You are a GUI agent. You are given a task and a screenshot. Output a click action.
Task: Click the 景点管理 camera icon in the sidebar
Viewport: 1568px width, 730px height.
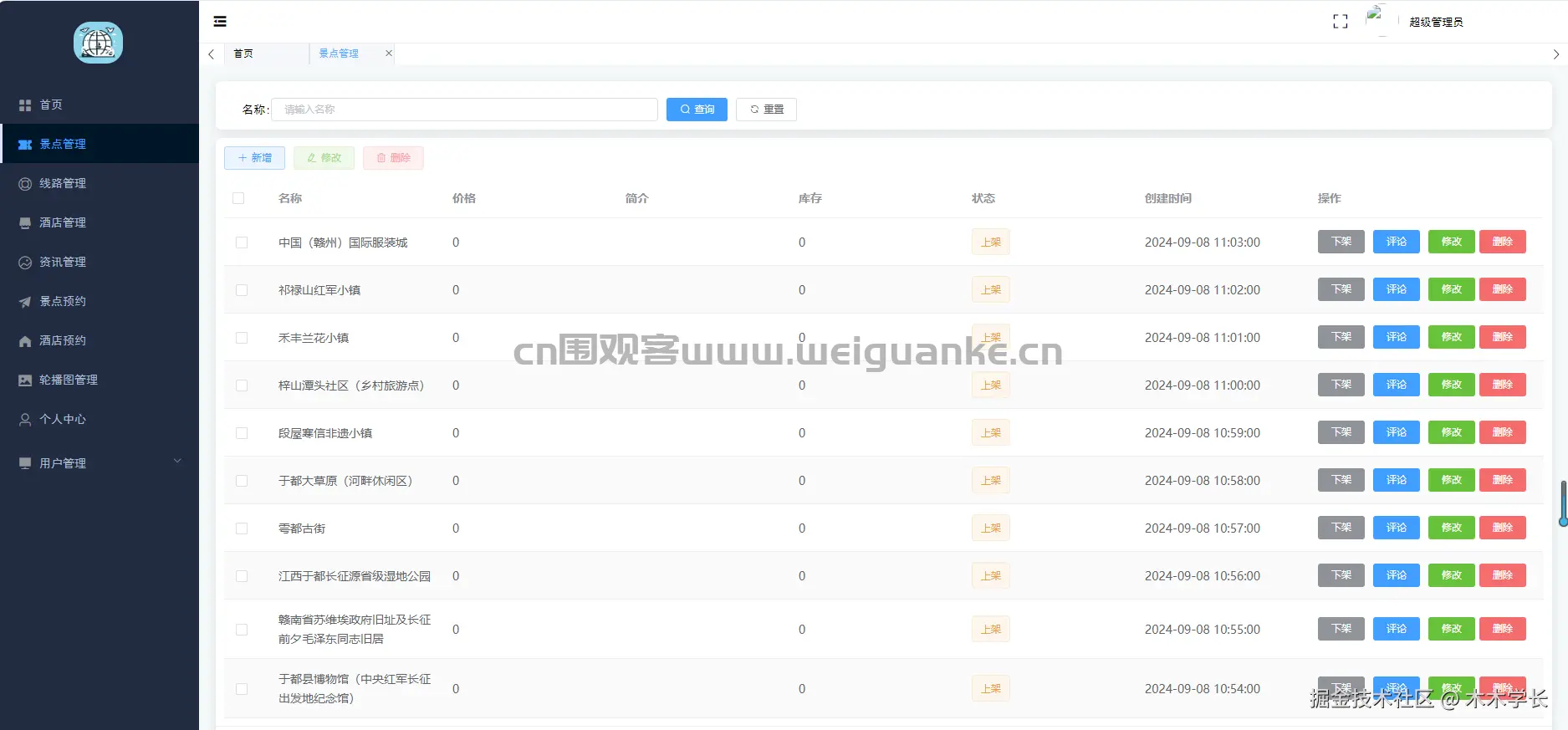(x=25, y=145)
